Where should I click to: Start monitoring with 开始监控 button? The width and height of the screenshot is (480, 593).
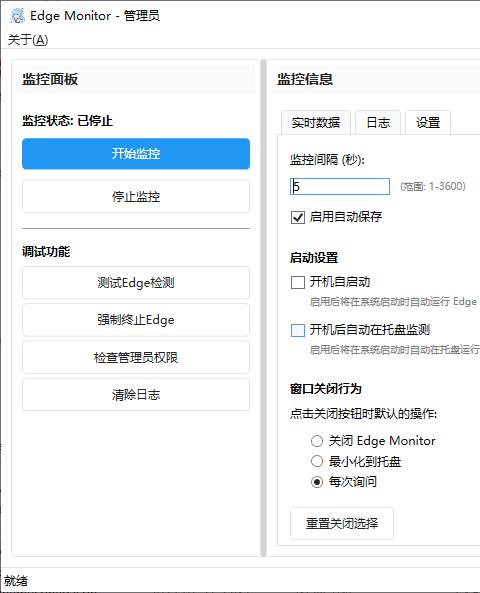coord(136,154)
